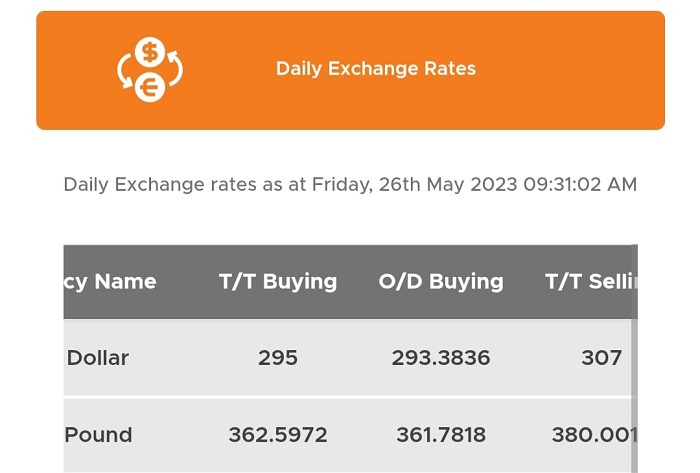
Task: Click the dollar sign coin in icon
Action: (150, 52)
